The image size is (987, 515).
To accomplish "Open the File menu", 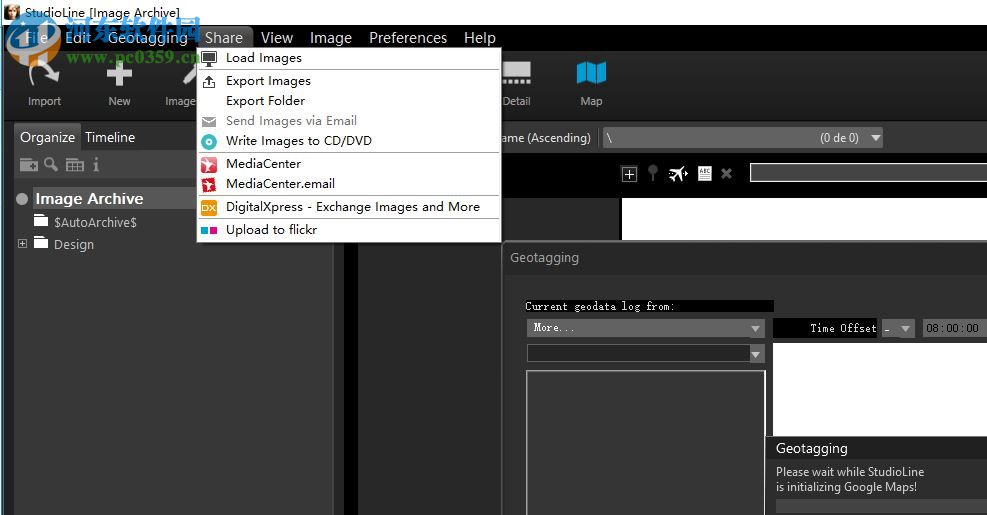I will tap(35, 38).
